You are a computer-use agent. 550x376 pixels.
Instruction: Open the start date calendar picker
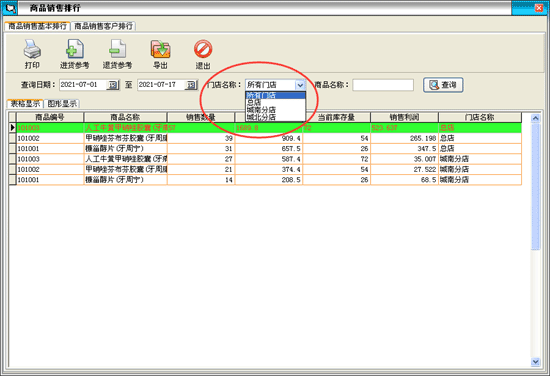point(113,85)
